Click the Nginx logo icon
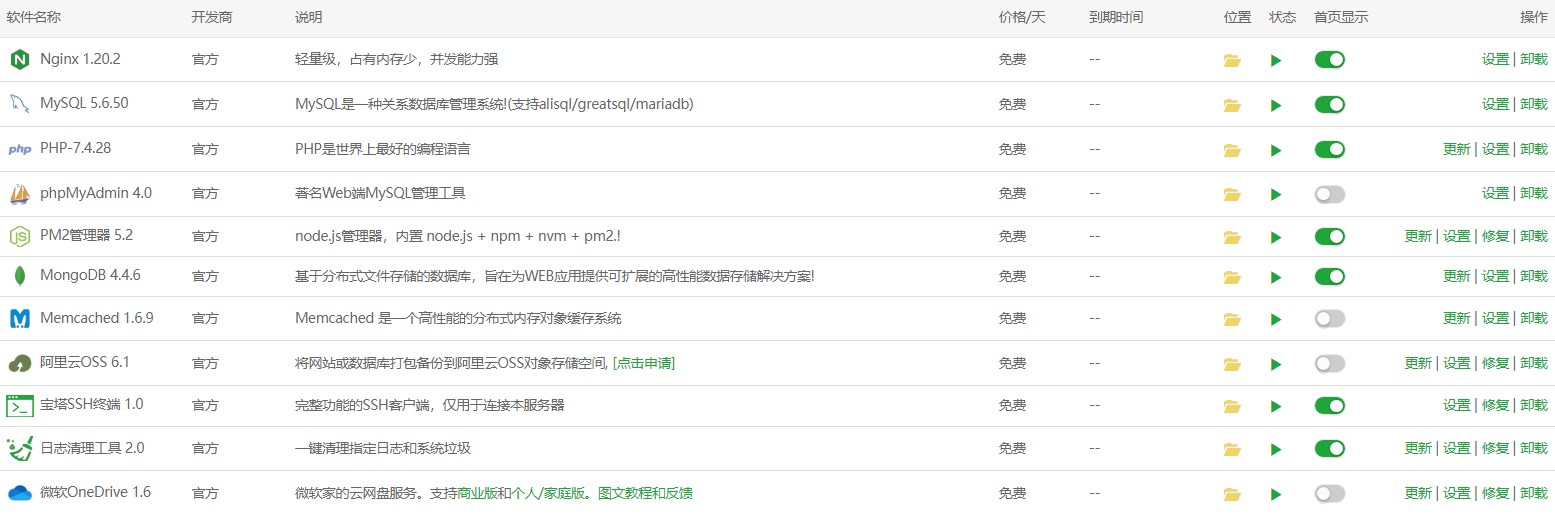The height and width of the screenshot is (514, 1555). coord(19,60)
